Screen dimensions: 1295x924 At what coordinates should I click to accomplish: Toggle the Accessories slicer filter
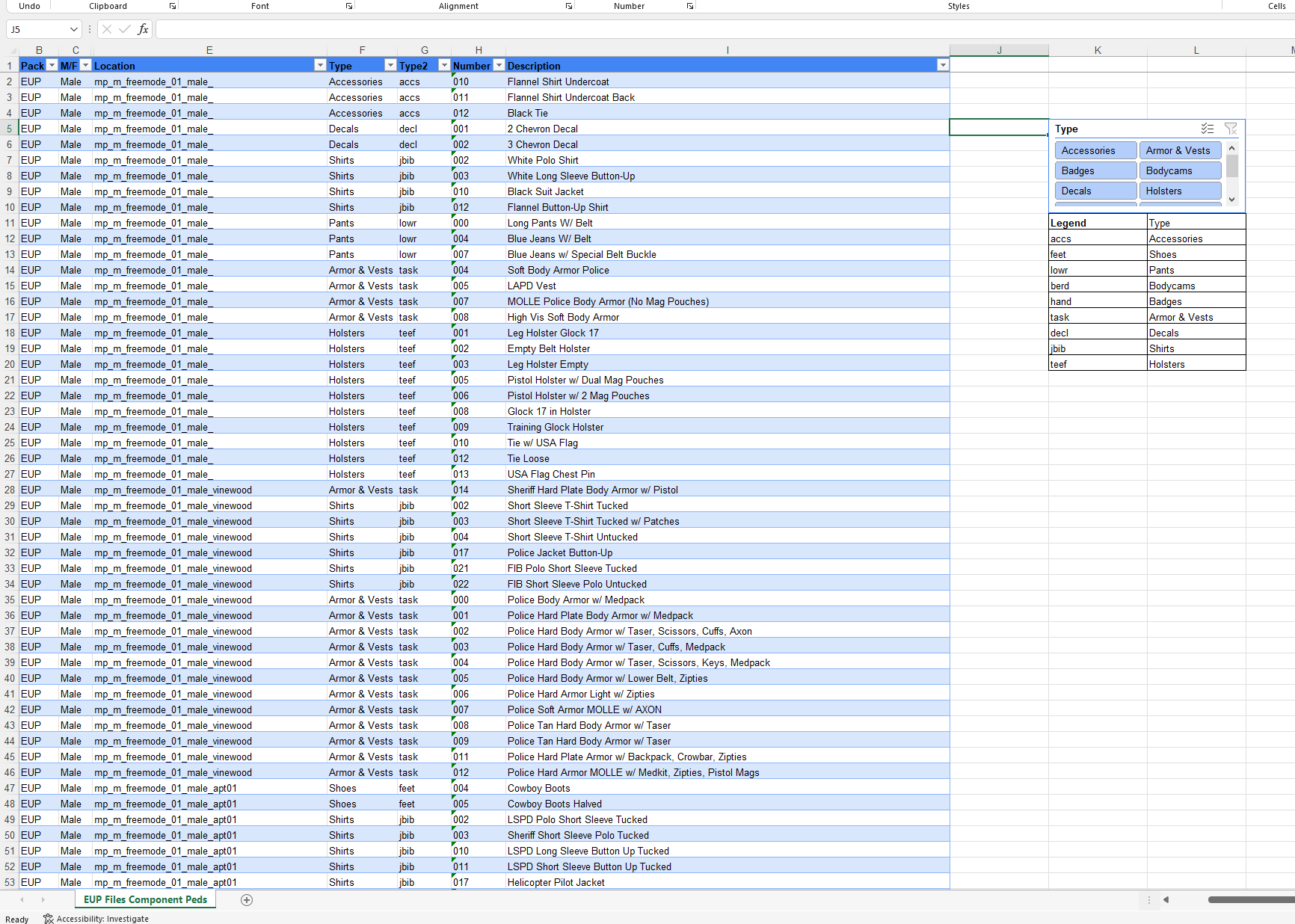pyautogui.click(x=1095, y=150)
